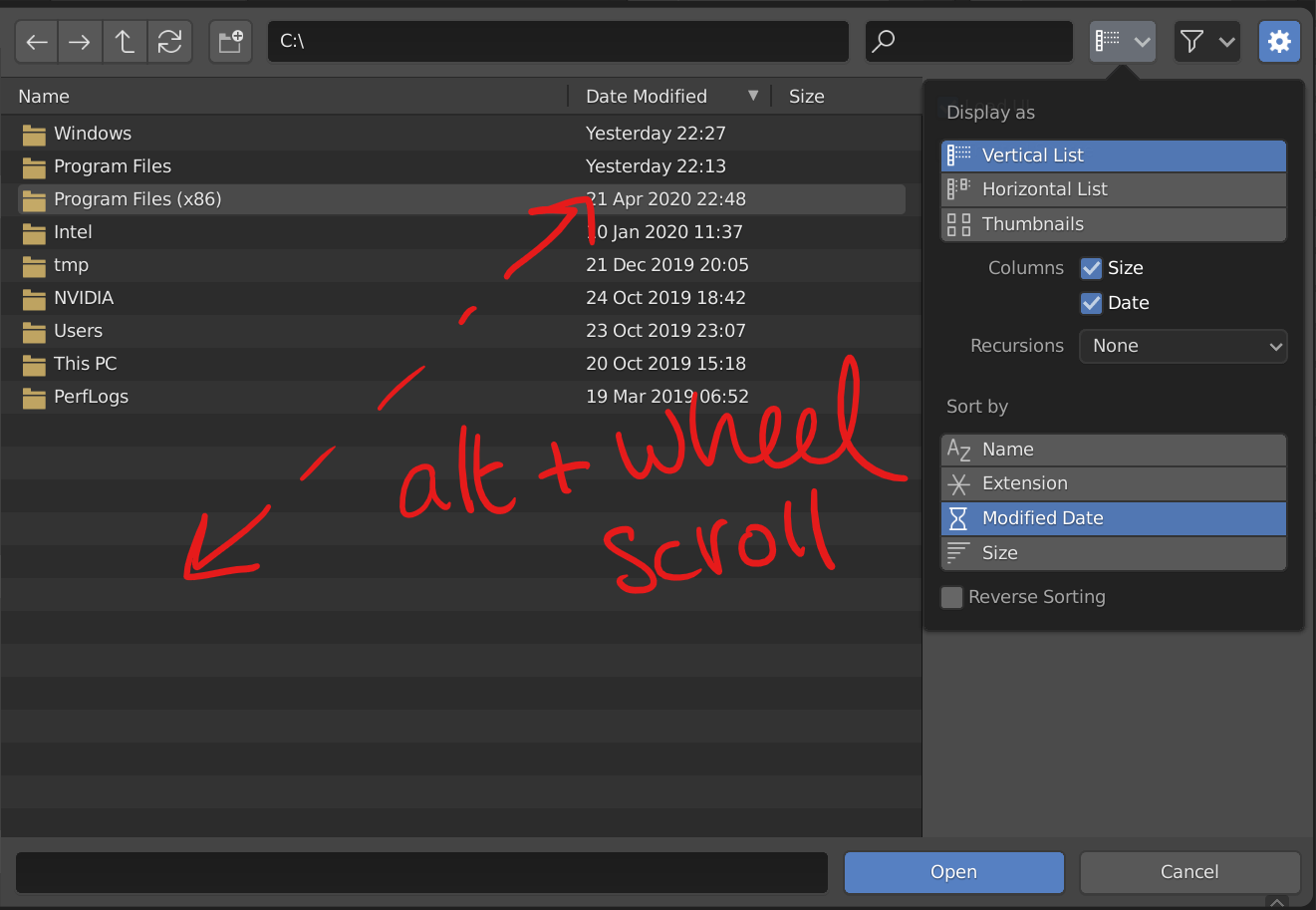
Task: Select Vertical List display mode
Action: click(1114, 155)
